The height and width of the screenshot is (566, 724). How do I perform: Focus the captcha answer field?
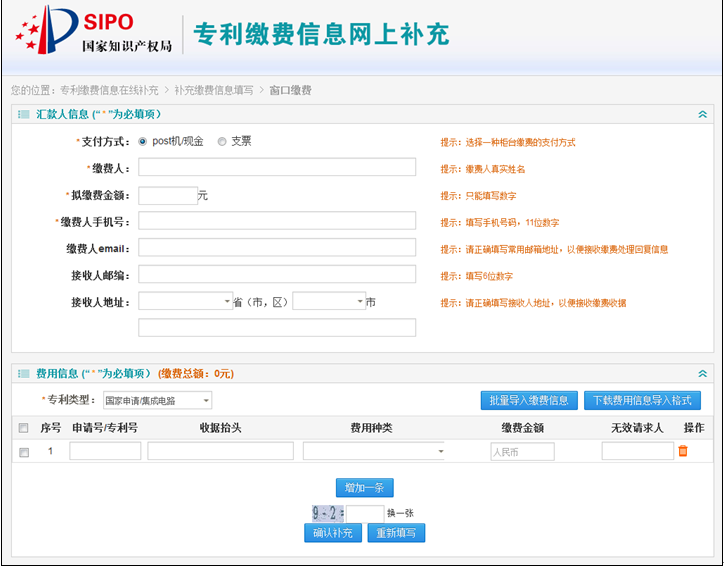pos(365,513)
